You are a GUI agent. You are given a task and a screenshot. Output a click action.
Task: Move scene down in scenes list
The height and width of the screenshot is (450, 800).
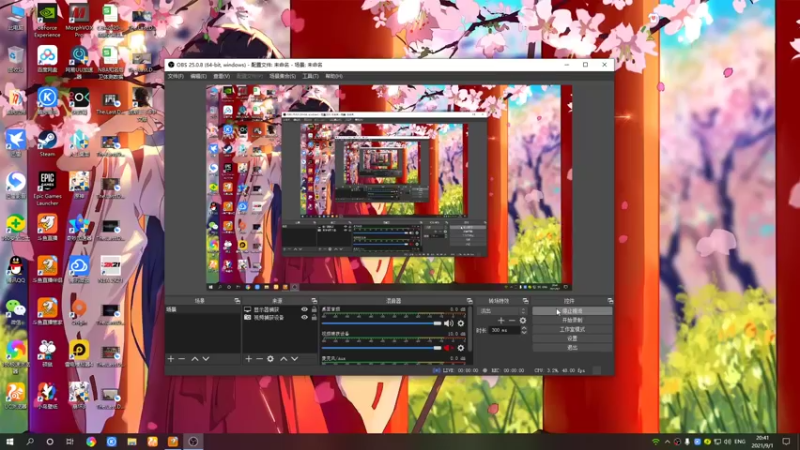pos(206,359)
